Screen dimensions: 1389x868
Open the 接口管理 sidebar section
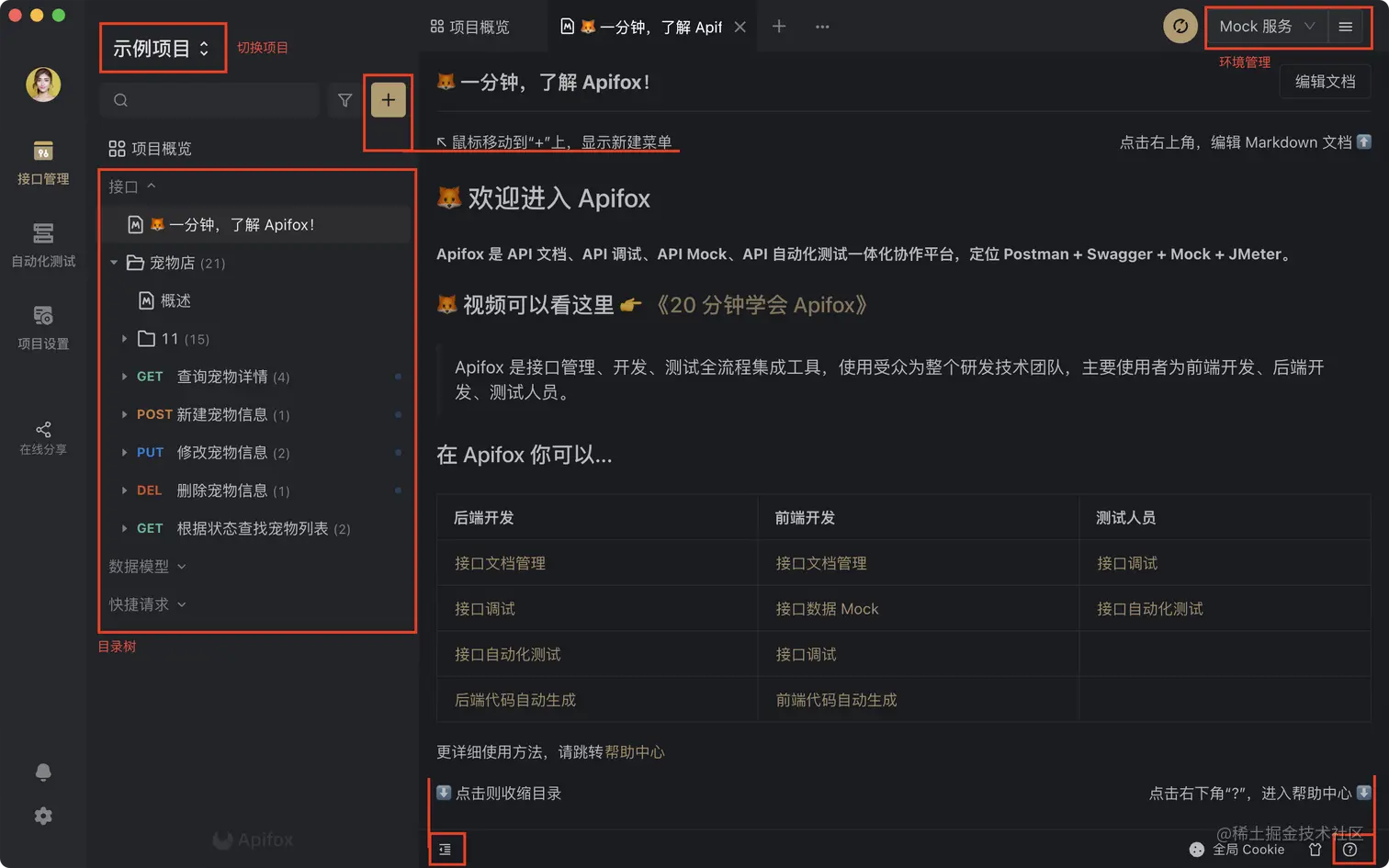(x=43, y=163)
